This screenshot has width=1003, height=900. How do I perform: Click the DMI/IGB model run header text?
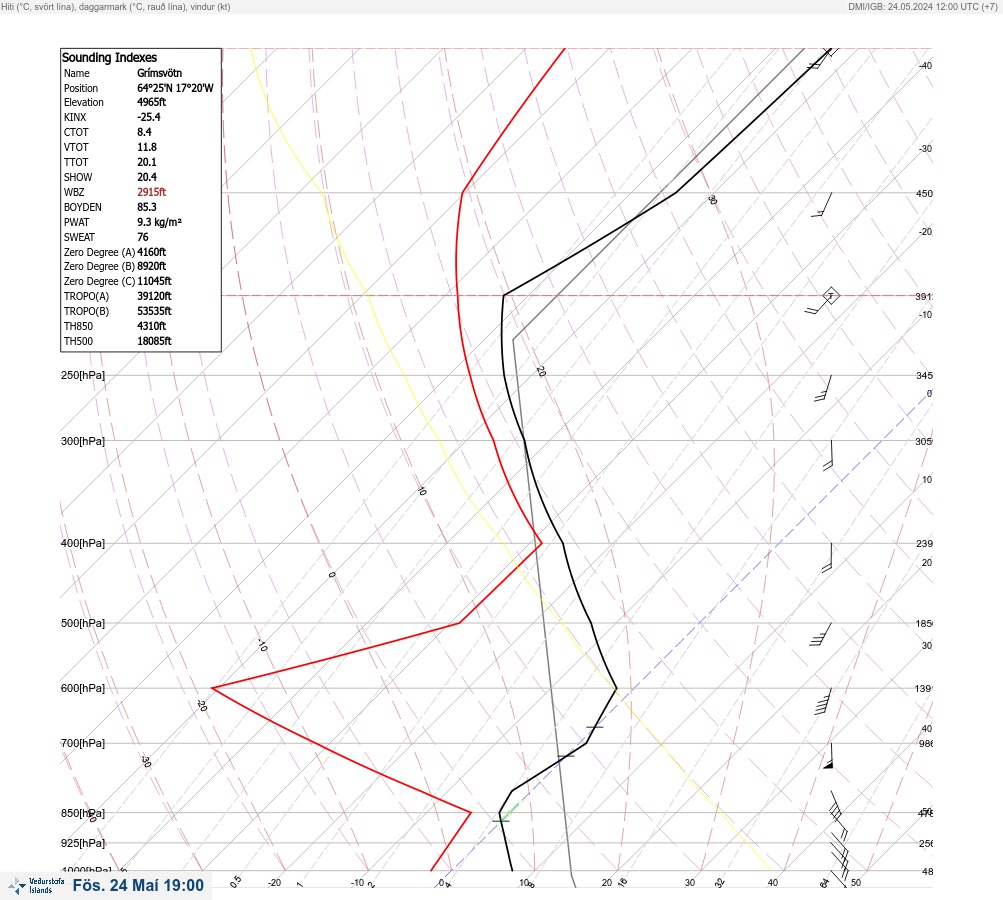coord(922,7)
